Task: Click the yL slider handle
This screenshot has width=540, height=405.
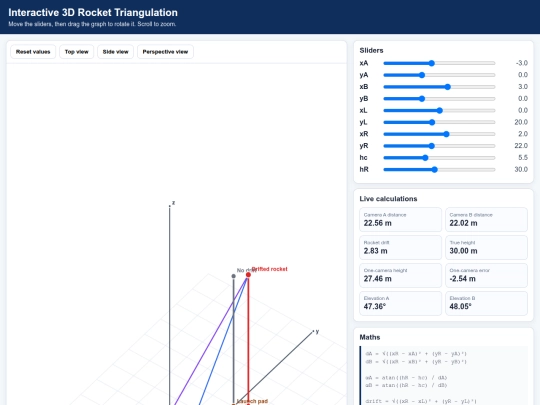Action: coord(432,122)
